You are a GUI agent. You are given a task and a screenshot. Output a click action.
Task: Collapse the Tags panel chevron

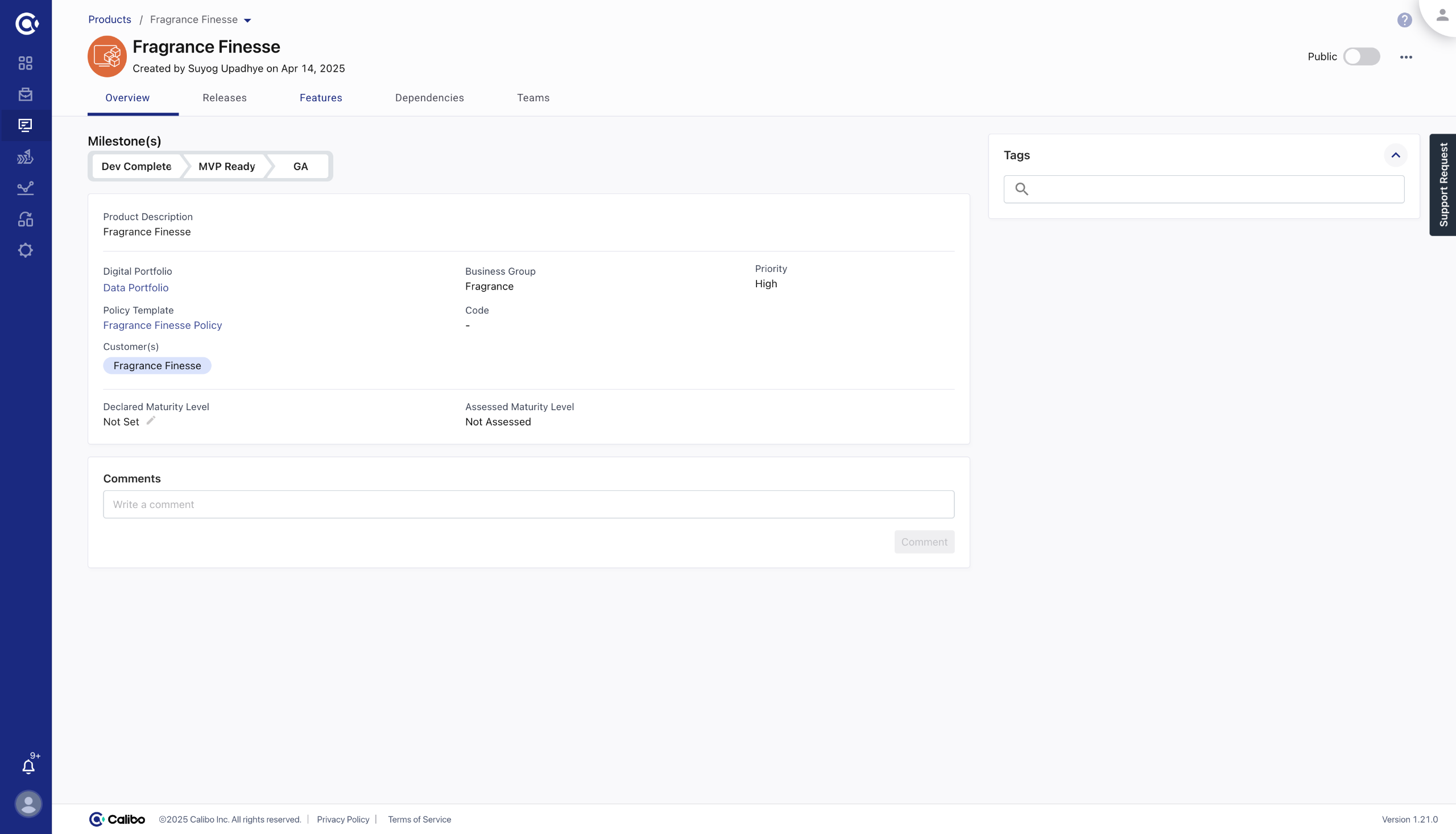coord(1395,155)
